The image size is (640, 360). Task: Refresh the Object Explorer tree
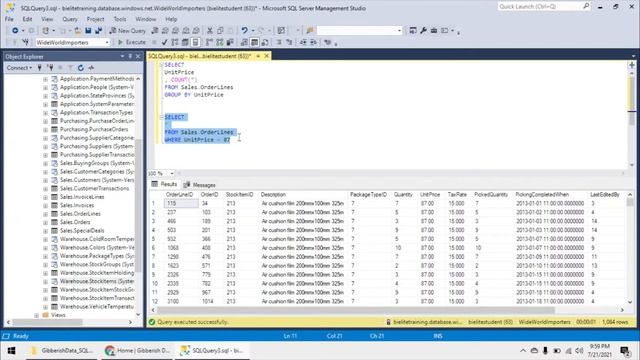pos(81,68)
